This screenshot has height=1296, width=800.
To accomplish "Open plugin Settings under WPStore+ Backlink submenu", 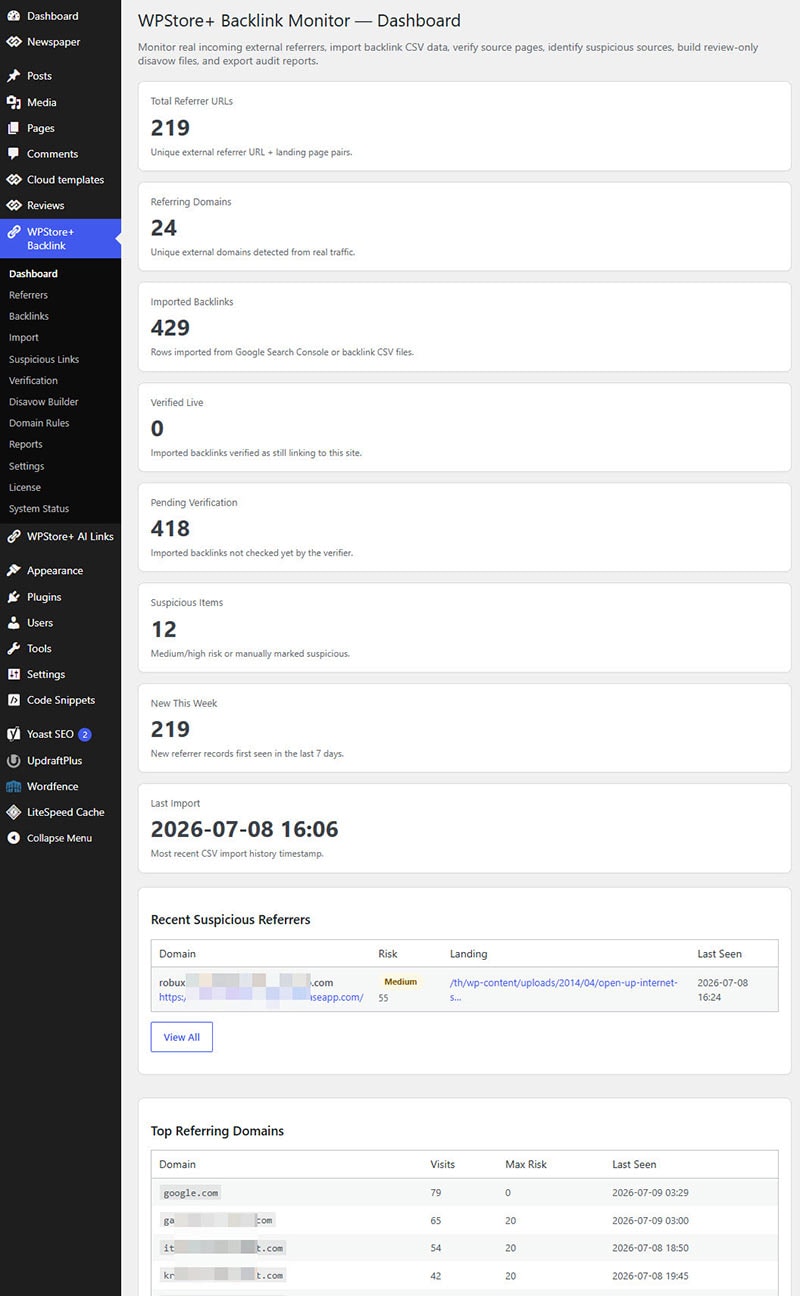I will 27,466.
